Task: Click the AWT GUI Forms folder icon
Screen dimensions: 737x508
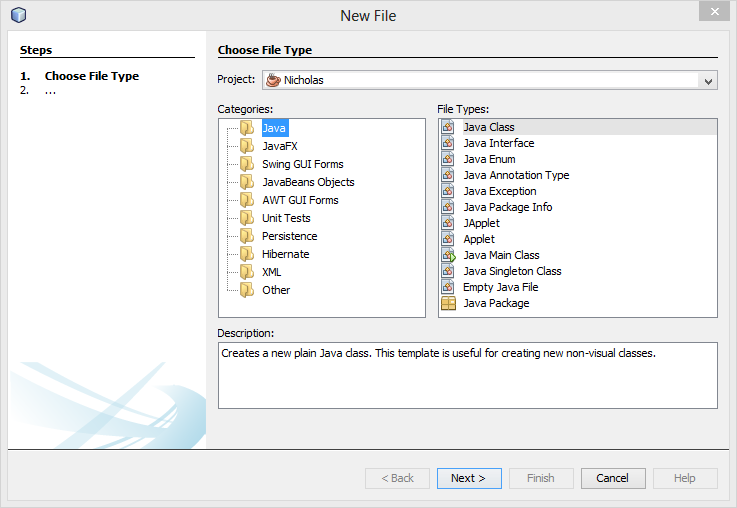Action: pos(247,200)
